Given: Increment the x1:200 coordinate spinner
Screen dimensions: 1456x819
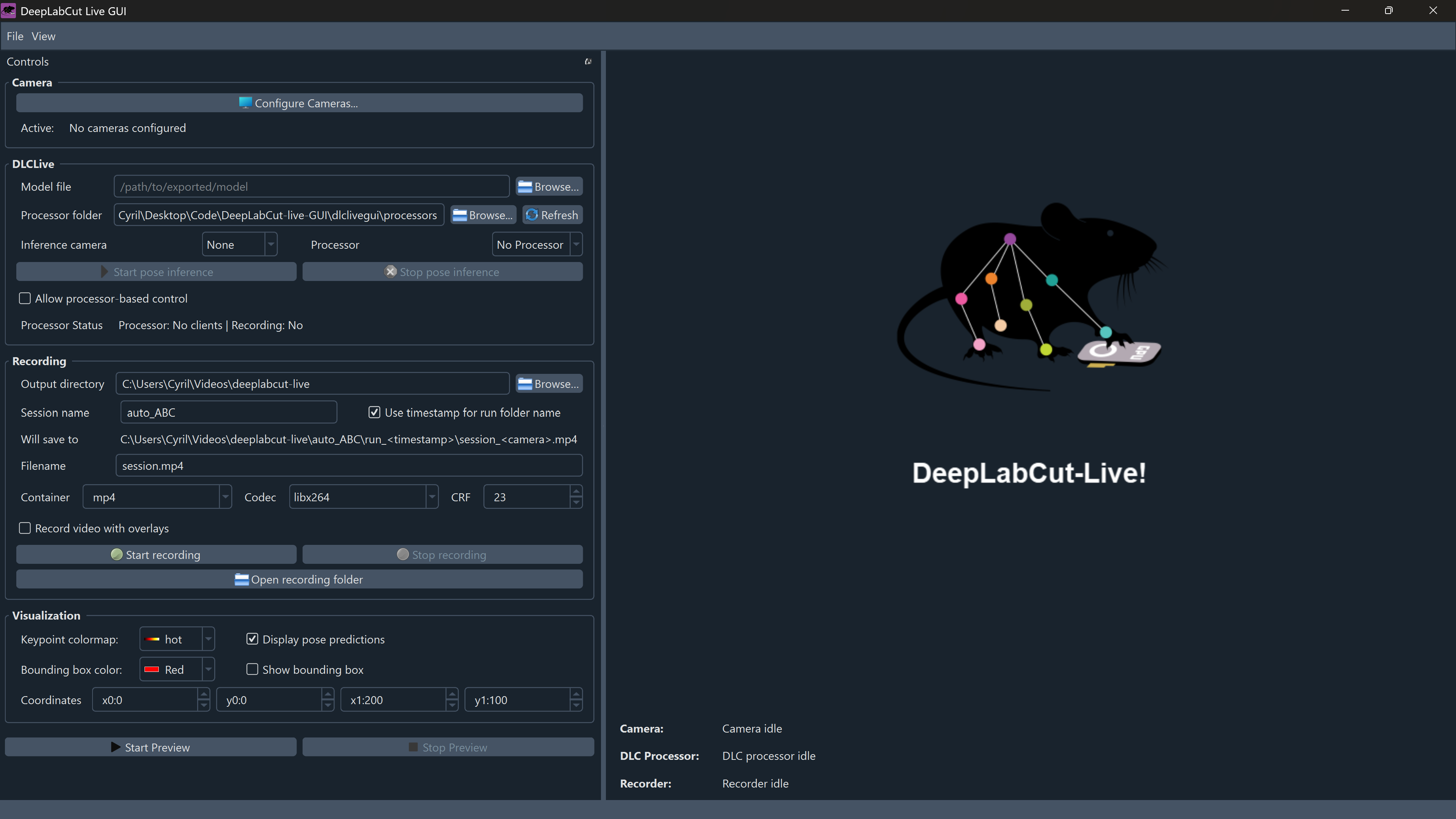Looking at the screenshot, I should pyautogui.click(x=452, y=694).
